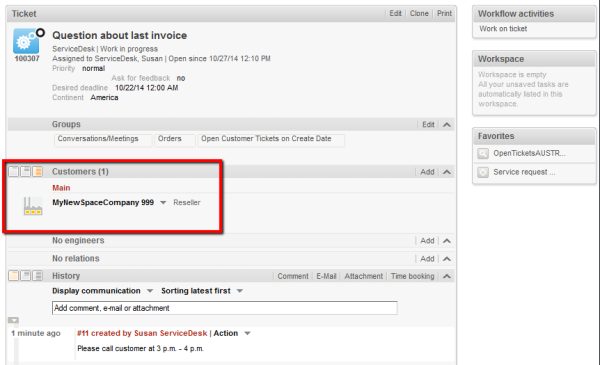Click the Service request favorite icon
This screenshot has width=600, height=365.
(483, 172)
